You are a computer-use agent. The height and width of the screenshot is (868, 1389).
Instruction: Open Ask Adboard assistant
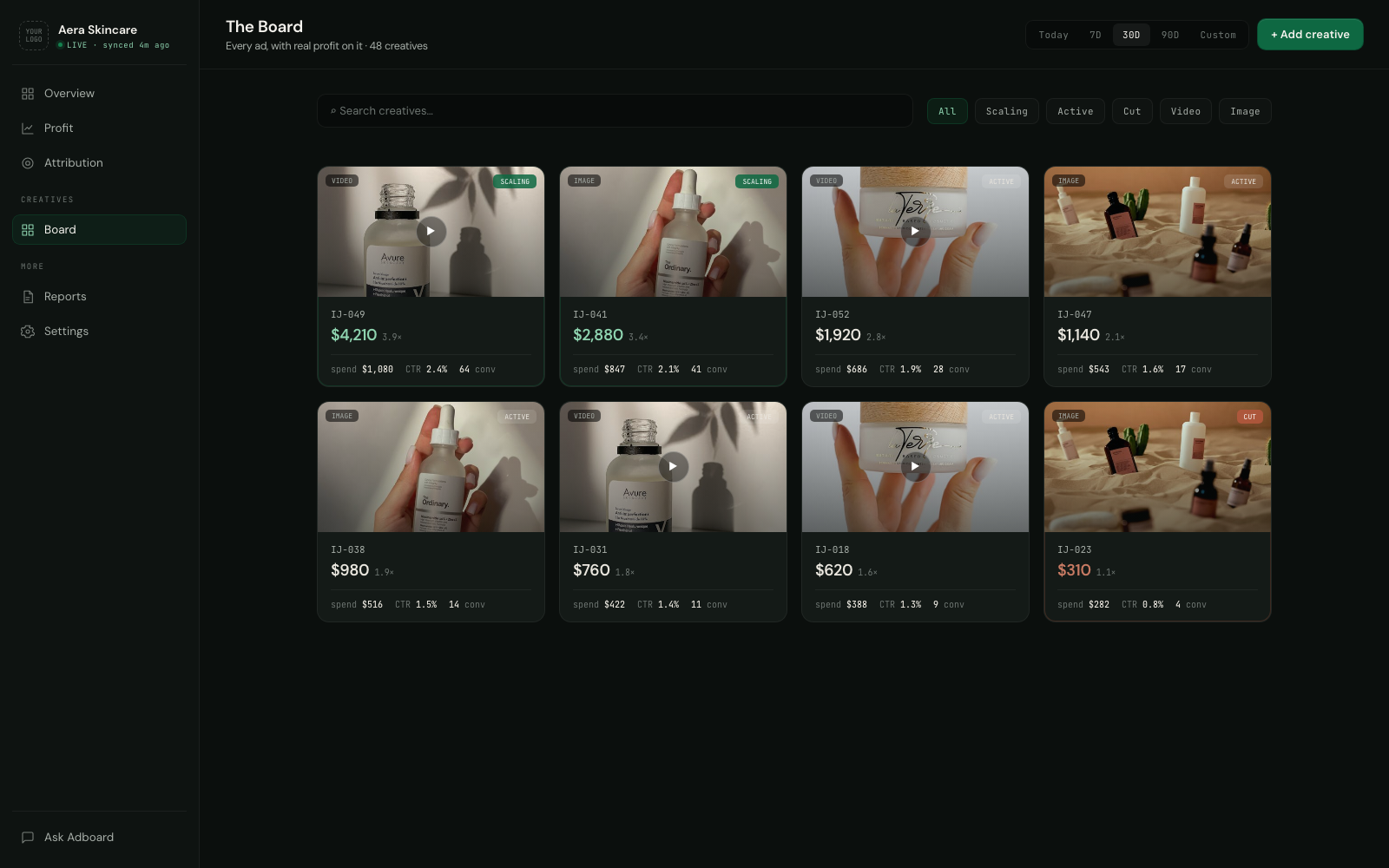point(99,838)
